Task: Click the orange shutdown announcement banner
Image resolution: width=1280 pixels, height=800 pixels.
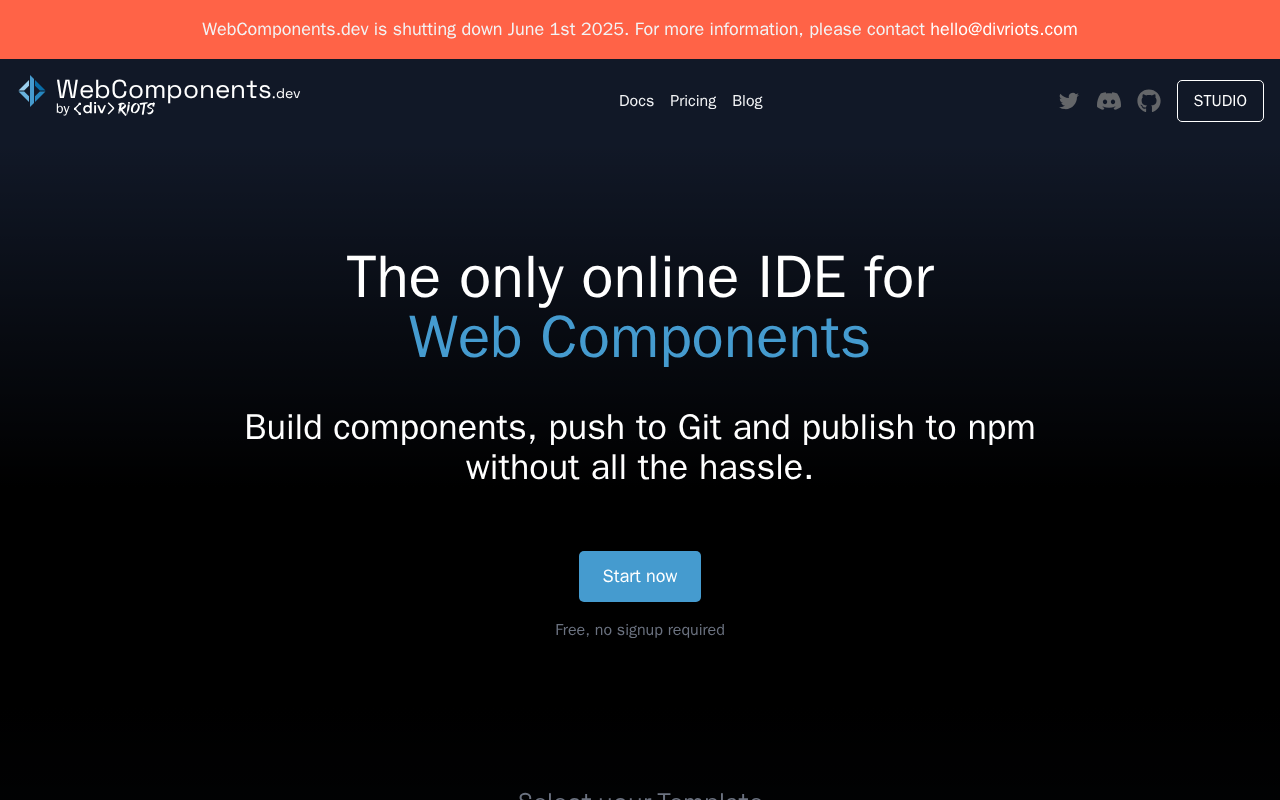Action: (640, 29)
